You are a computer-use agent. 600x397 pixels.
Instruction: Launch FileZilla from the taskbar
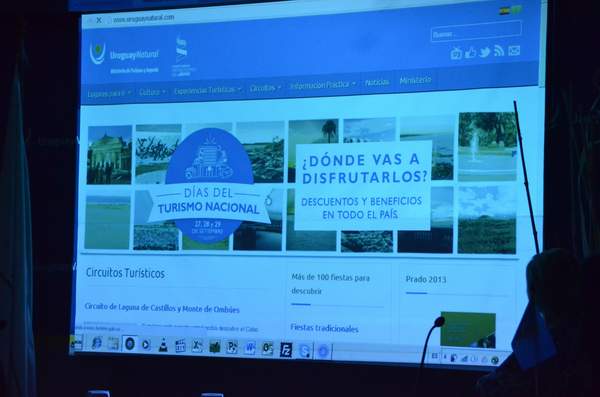(x=285, y=350)
